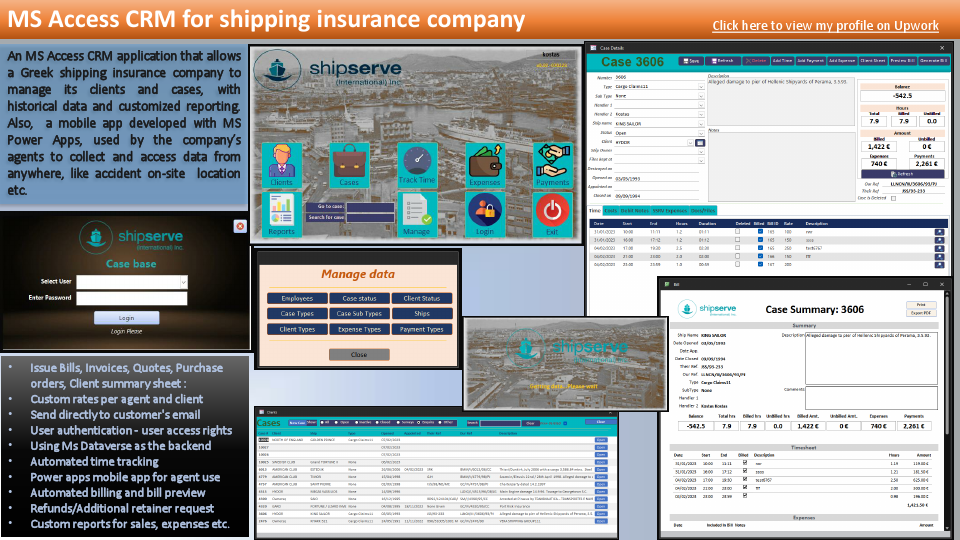The height and width of the screenshot is (540, 960).
Task: Toggle Deleted checkbox in last timesheet row
Action: [737, 264]
